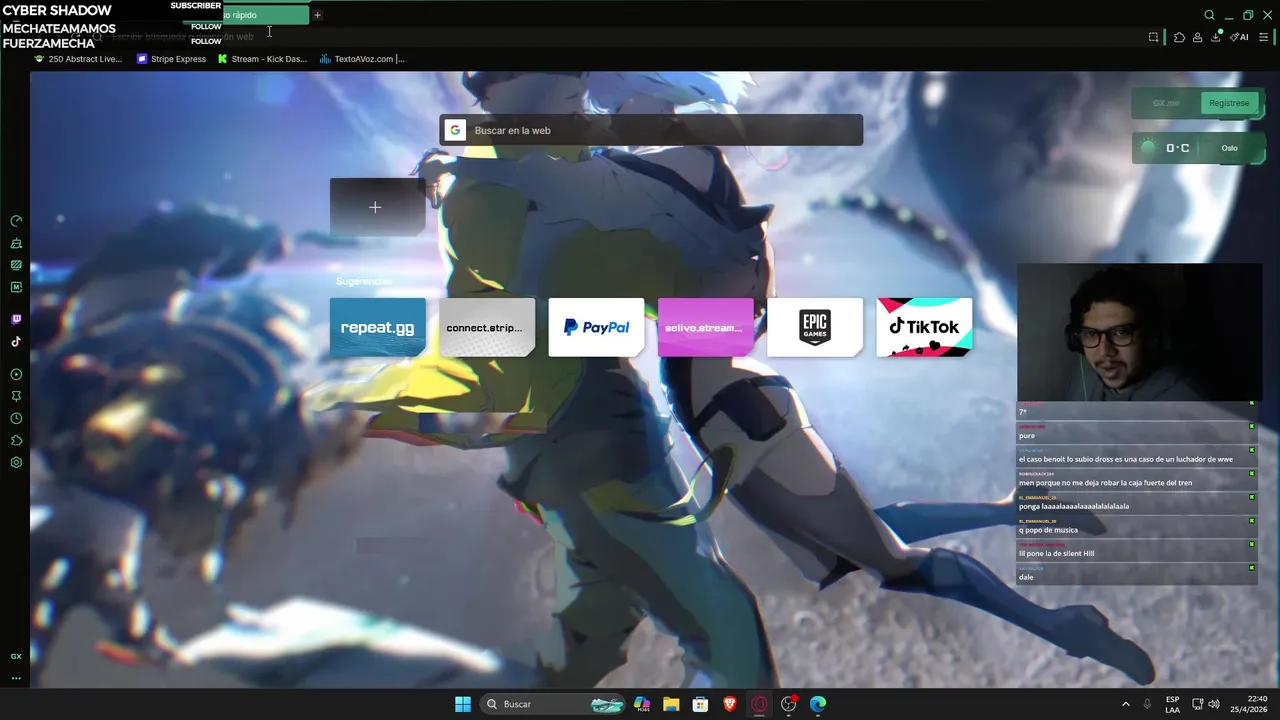
Task: Click the Google logo in search box
Action: [455, 130]
